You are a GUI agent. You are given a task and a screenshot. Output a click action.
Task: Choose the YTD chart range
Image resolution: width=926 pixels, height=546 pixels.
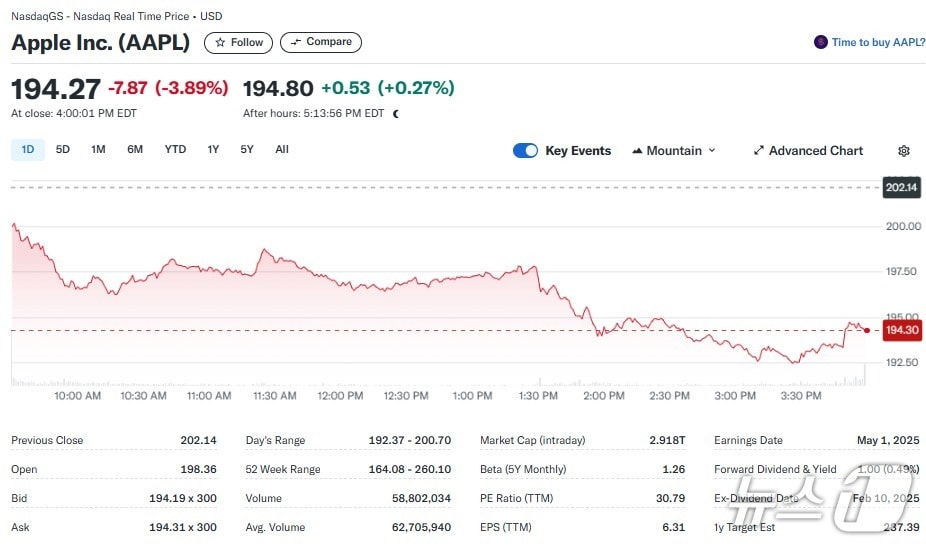175,150
